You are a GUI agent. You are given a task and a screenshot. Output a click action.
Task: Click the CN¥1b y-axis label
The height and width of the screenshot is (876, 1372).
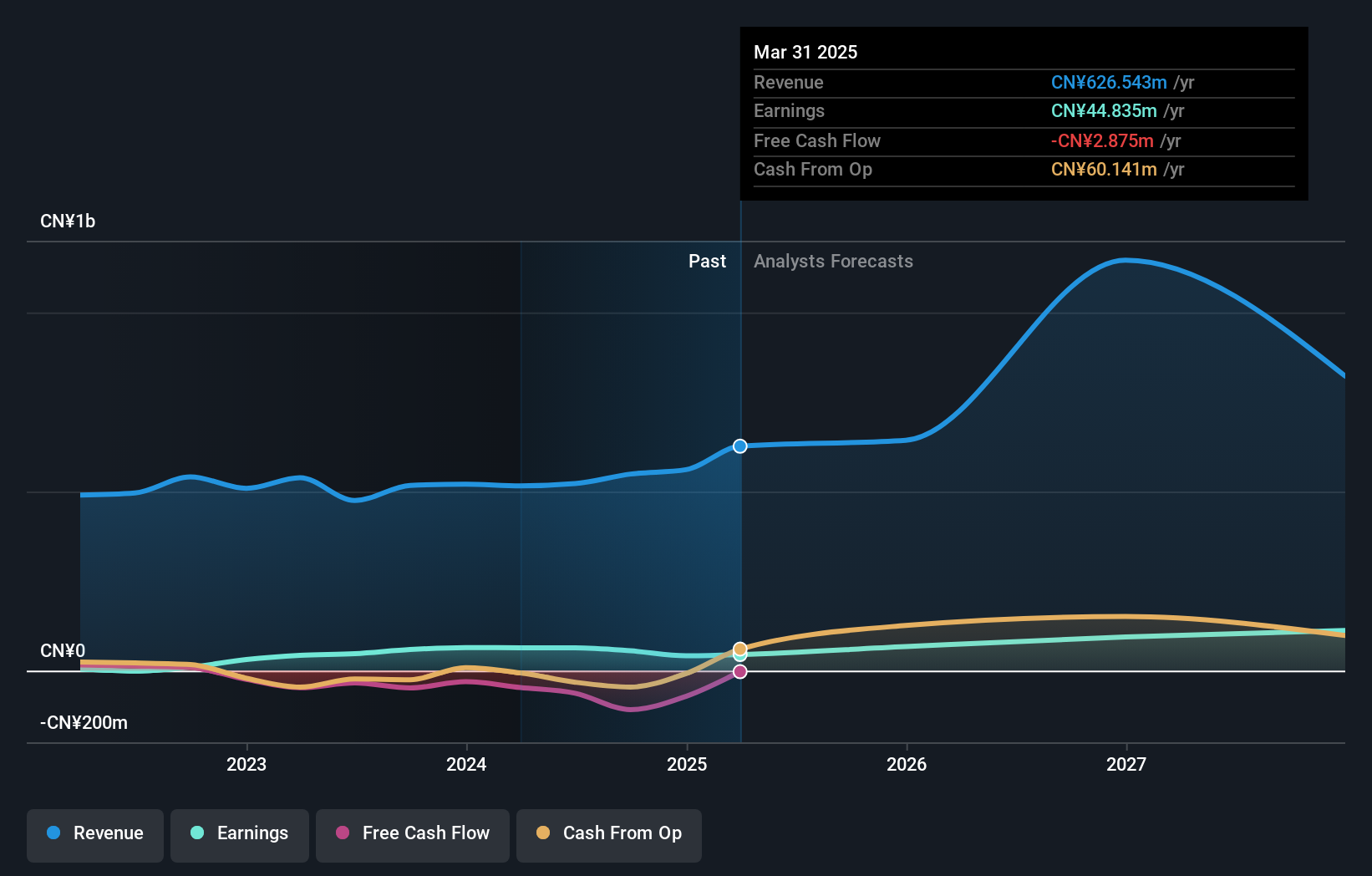[x=68, y=222]
